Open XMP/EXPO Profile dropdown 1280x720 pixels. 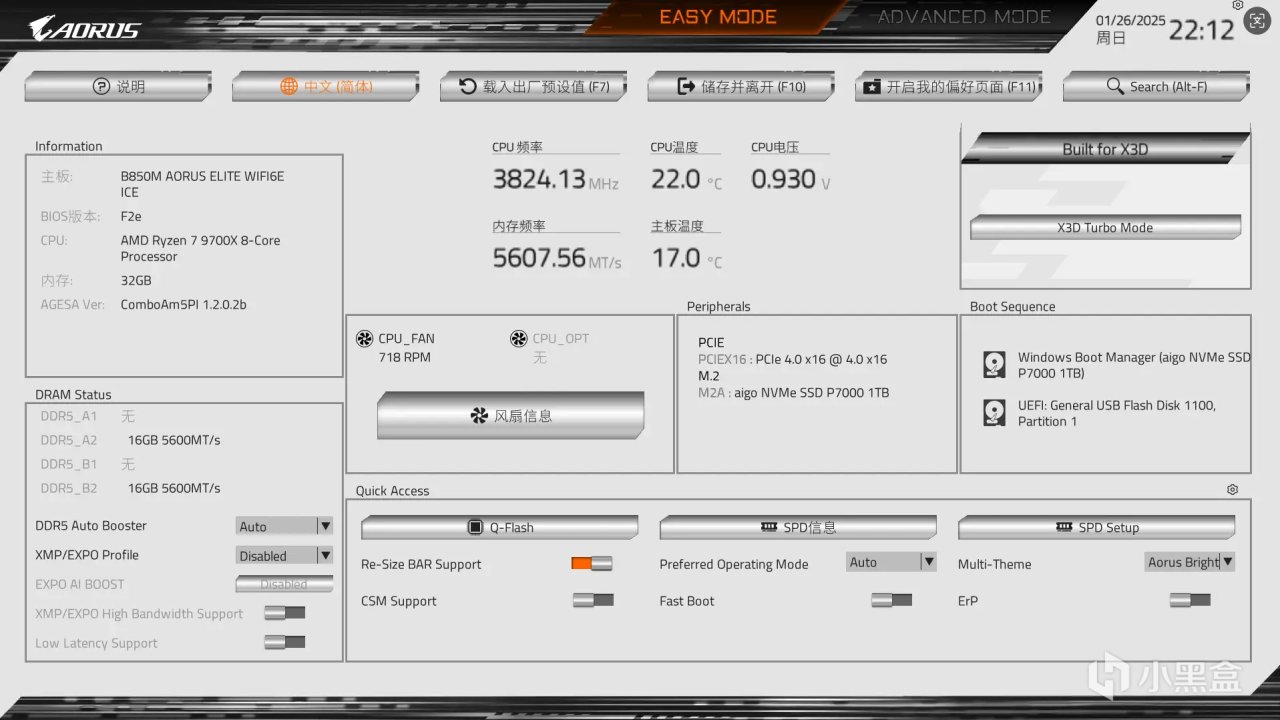point(284,555)
